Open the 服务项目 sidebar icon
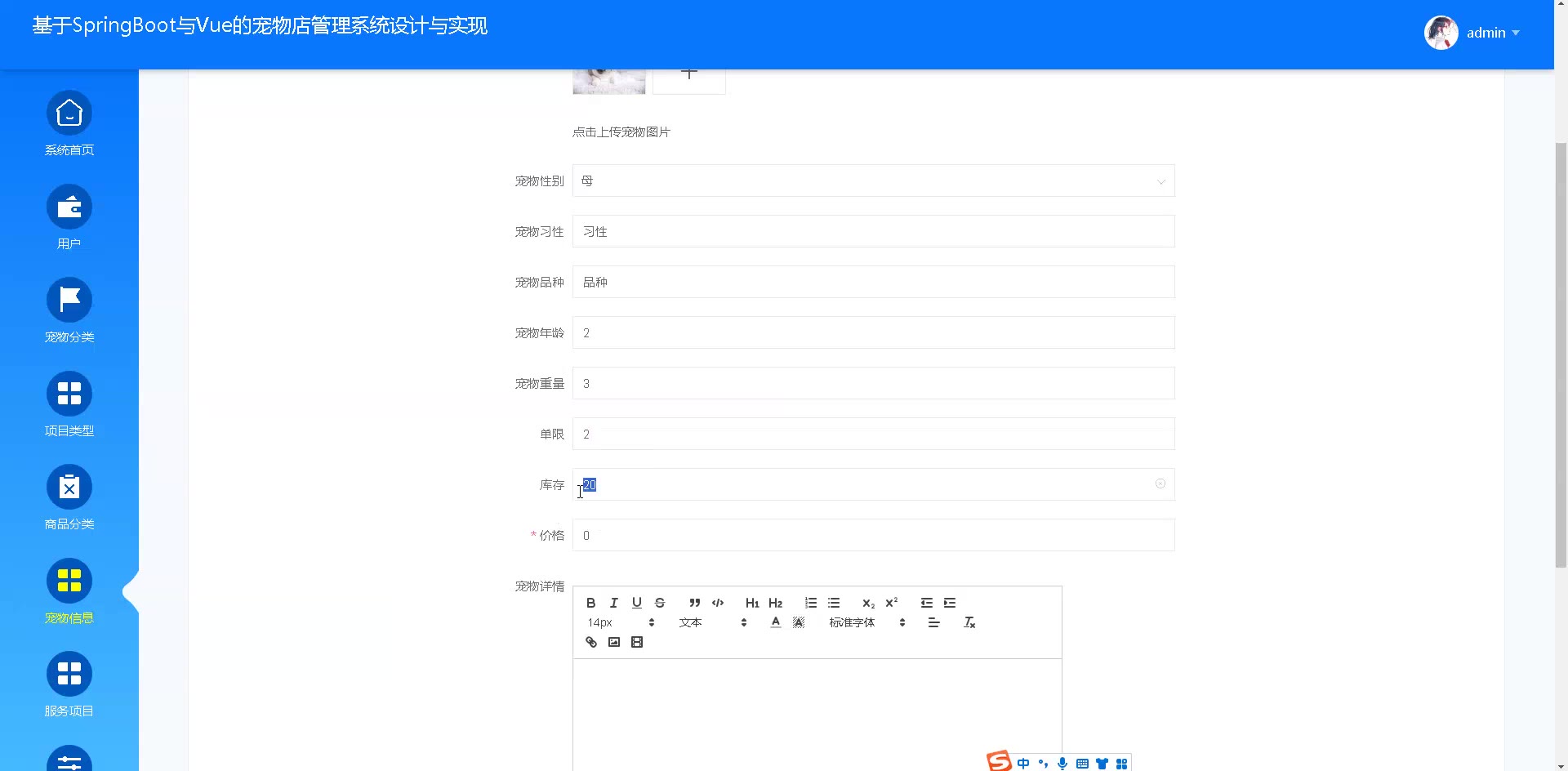Viewport: 1568px width, 771px height. (69, 674)
